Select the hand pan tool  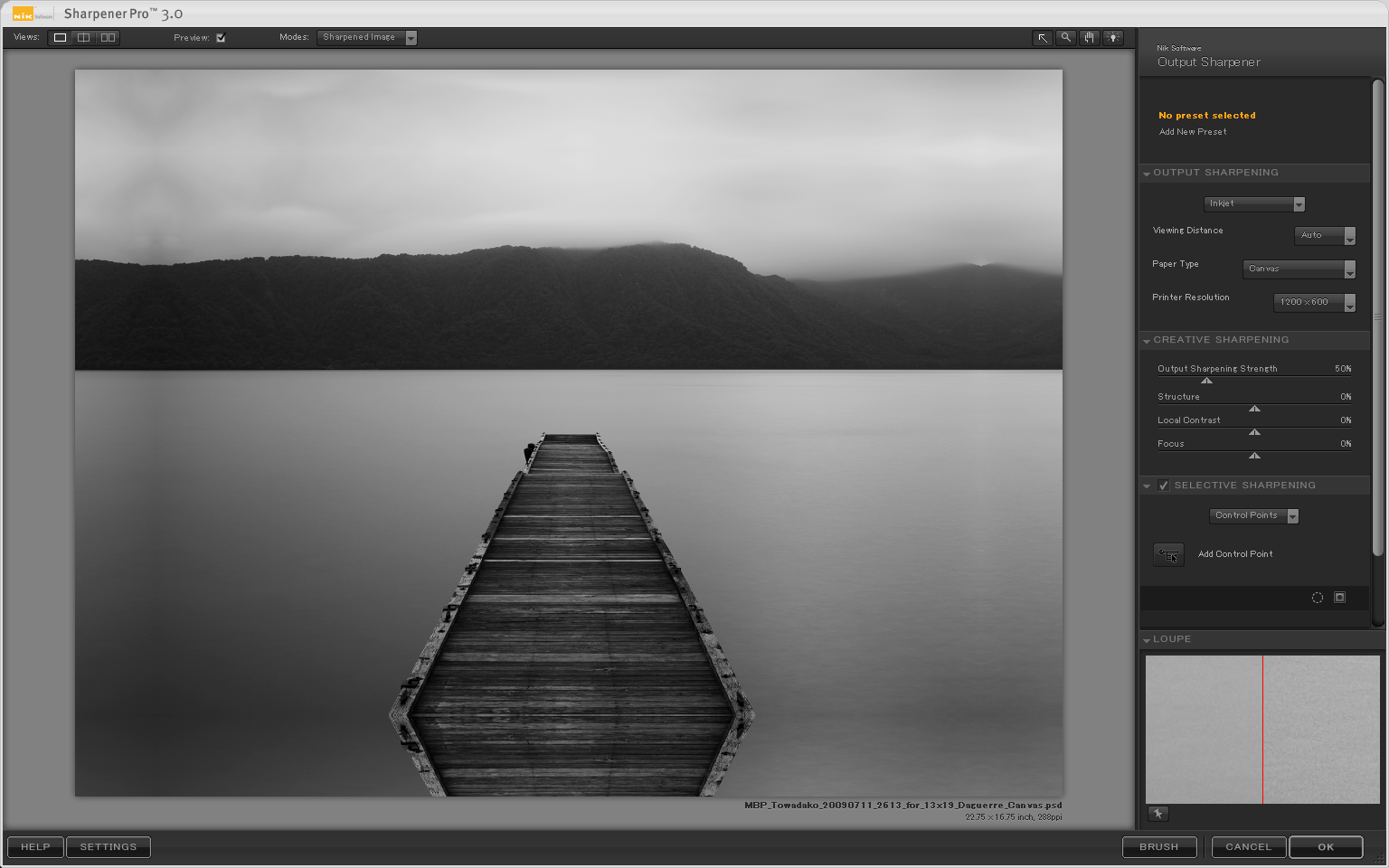point(1090,38)
